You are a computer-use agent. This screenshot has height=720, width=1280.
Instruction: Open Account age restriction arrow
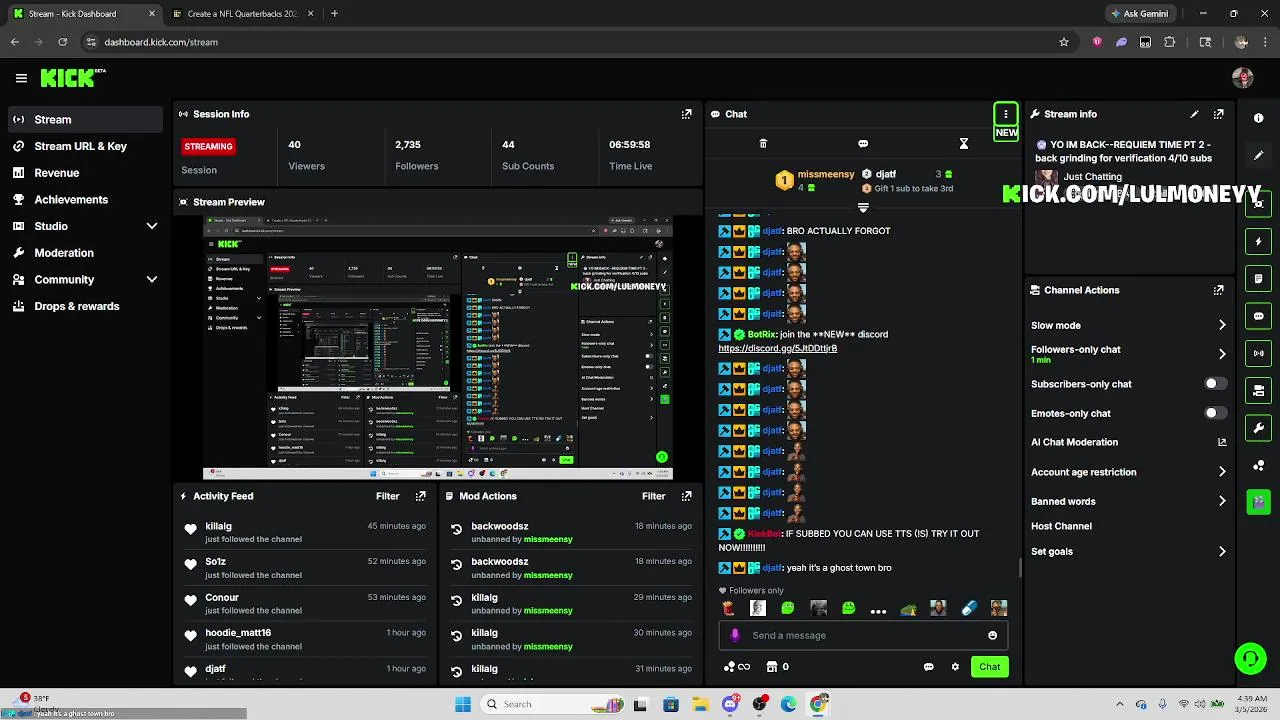pos(1222,472)
